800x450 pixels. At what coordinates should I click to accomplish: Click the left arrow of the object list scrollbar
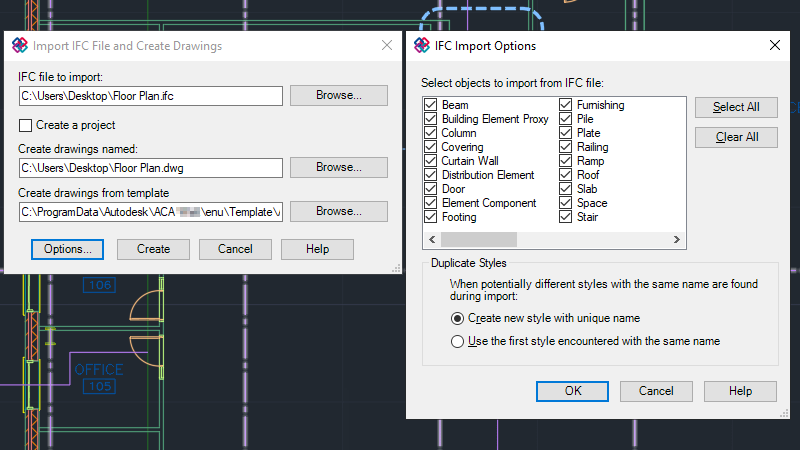click(x=432, y=239)
